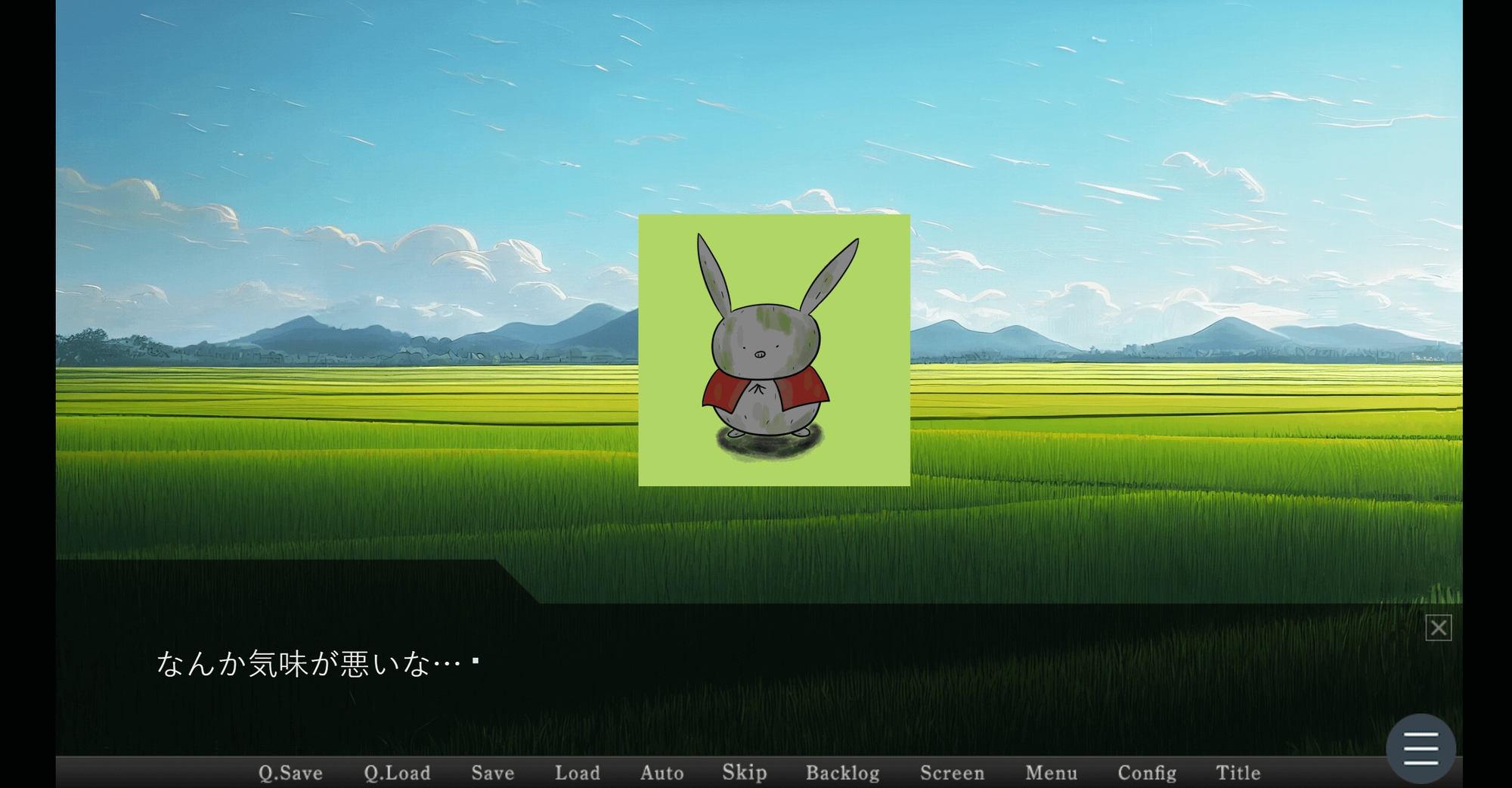Select Q.Load to quick load

tap(397, 772)
